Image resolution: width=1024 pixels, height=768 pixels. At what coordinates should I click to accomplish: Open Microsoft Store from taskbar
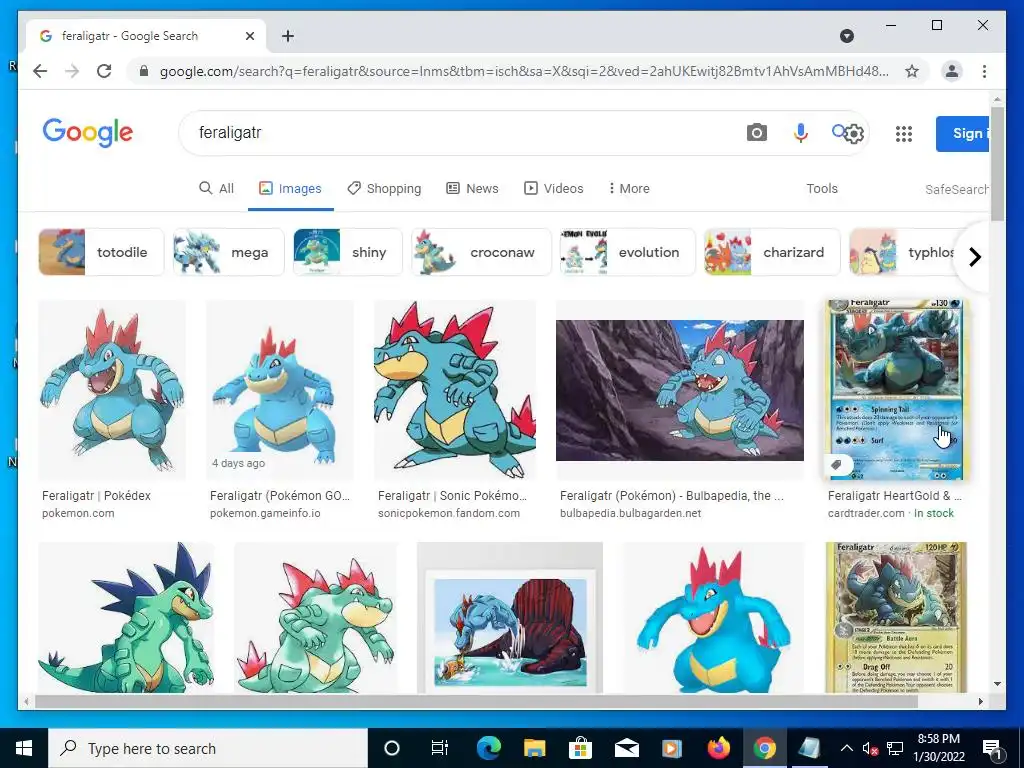[x=580, y=748]
